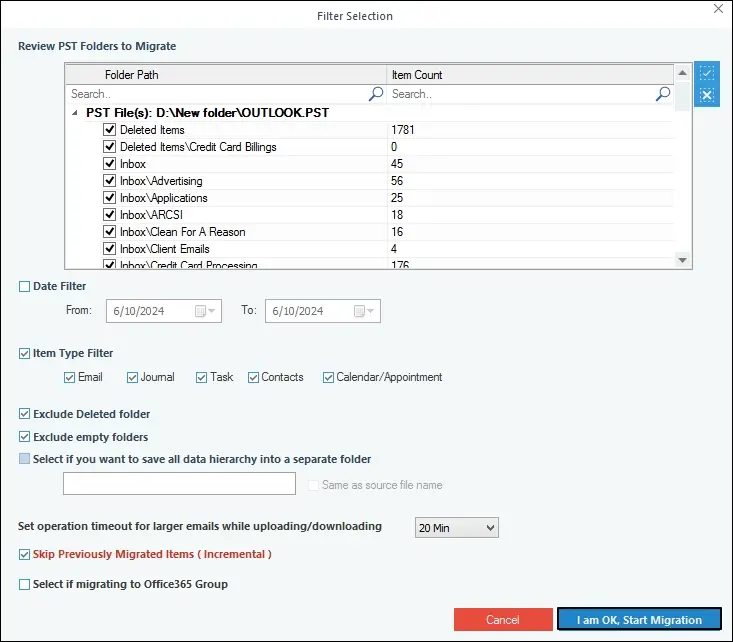Image resolution: width=733 pixels, height=642 pixels.
Task: Click I am OK, Start Migration
Action: pyautogui.click(x=639, y=620)
